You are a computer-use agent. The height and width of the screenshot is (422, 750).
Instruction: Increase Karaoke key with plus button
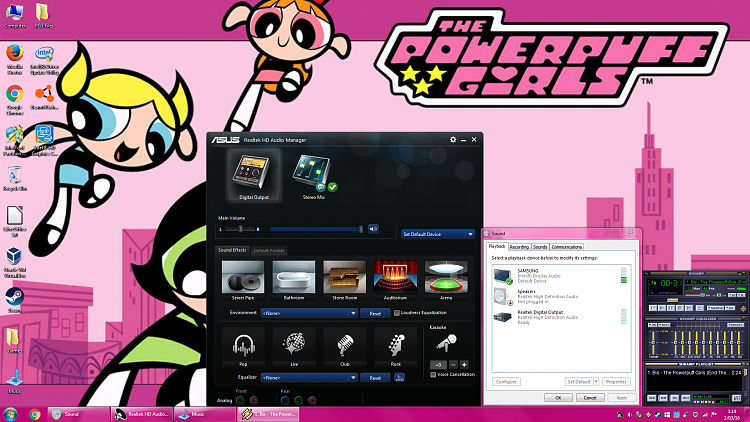(x=464, y=365)
